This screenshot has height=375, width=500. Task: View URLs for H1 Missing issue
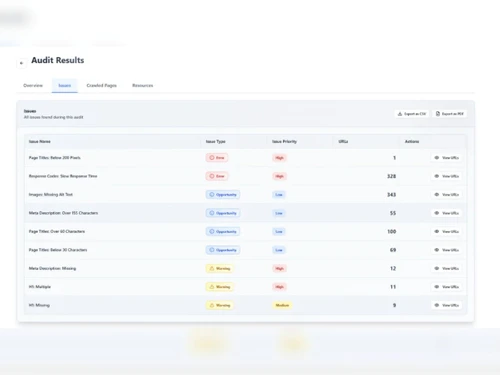point(447,305)
